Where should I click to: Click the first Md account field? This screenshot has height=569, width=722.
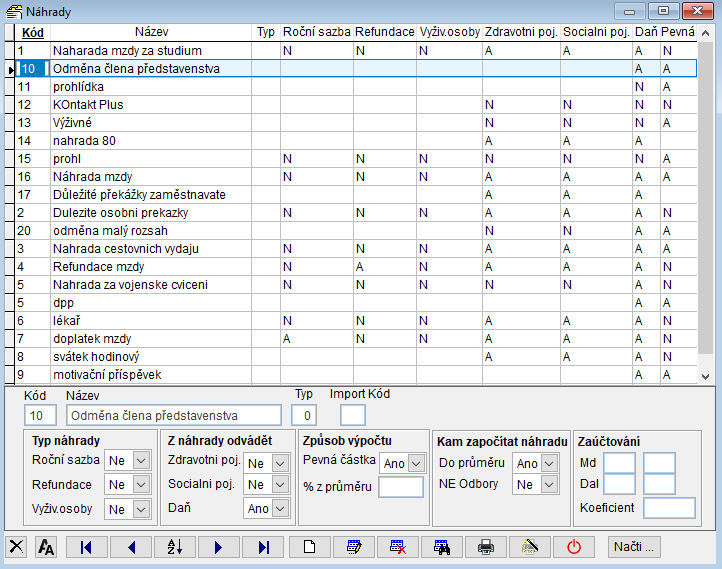tap(620, 463)
